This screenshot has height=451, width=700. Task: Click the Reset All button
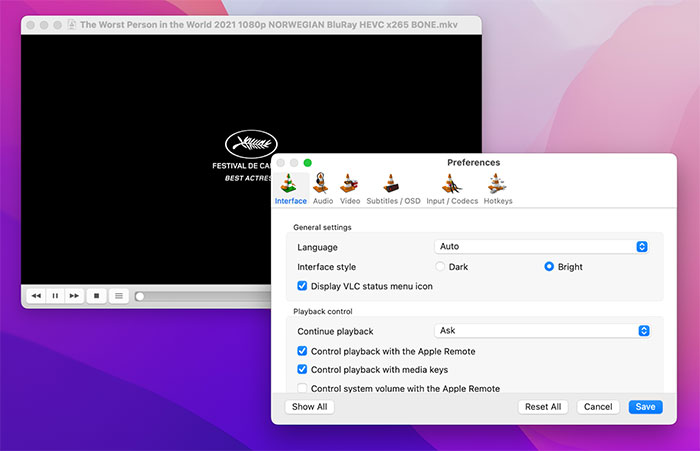click(543, 407)
